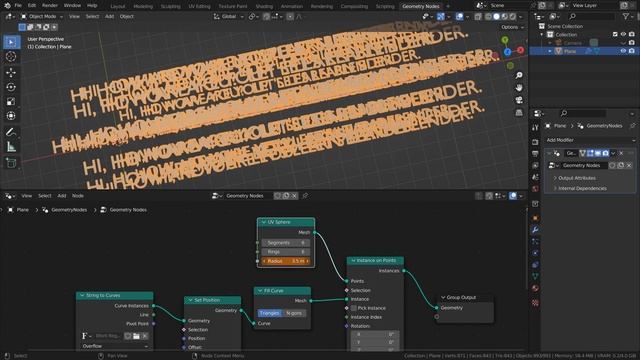640x360 pixels.
Task: Open Overflow dropdown on String to Curves node
Action: pyautogui.click(x=115, y=346)
